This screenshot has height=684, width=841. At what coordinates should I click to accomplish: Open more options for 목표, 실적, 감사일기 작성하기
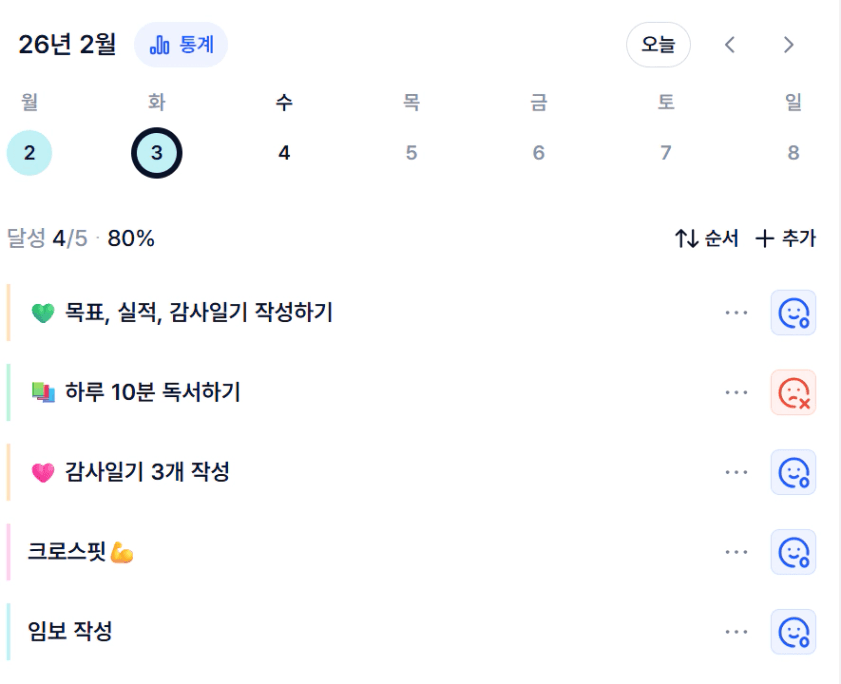[737, 312]
